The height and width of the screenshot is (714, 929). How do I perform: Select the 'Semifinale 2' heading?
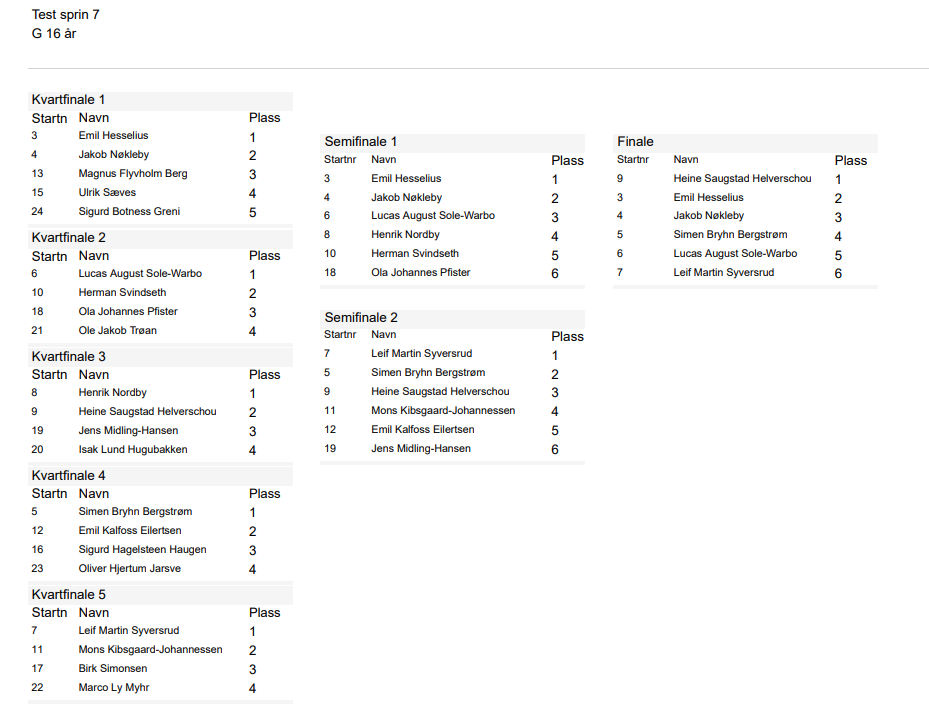tap(361, 318)
